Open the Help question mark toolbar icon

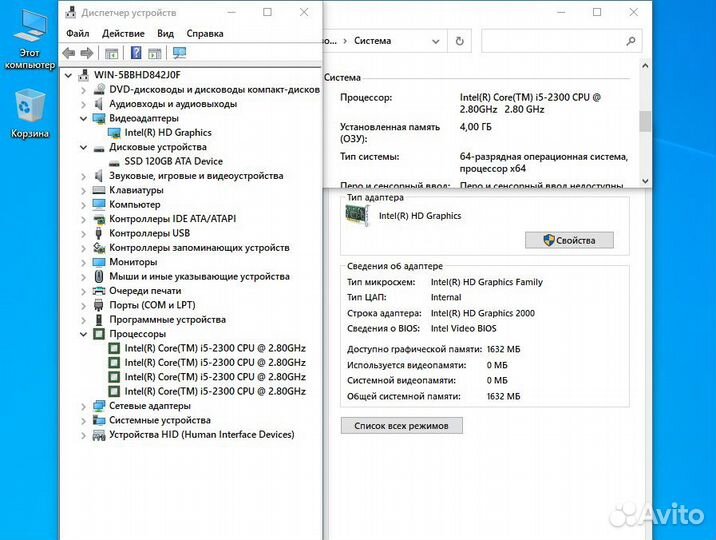136,53
